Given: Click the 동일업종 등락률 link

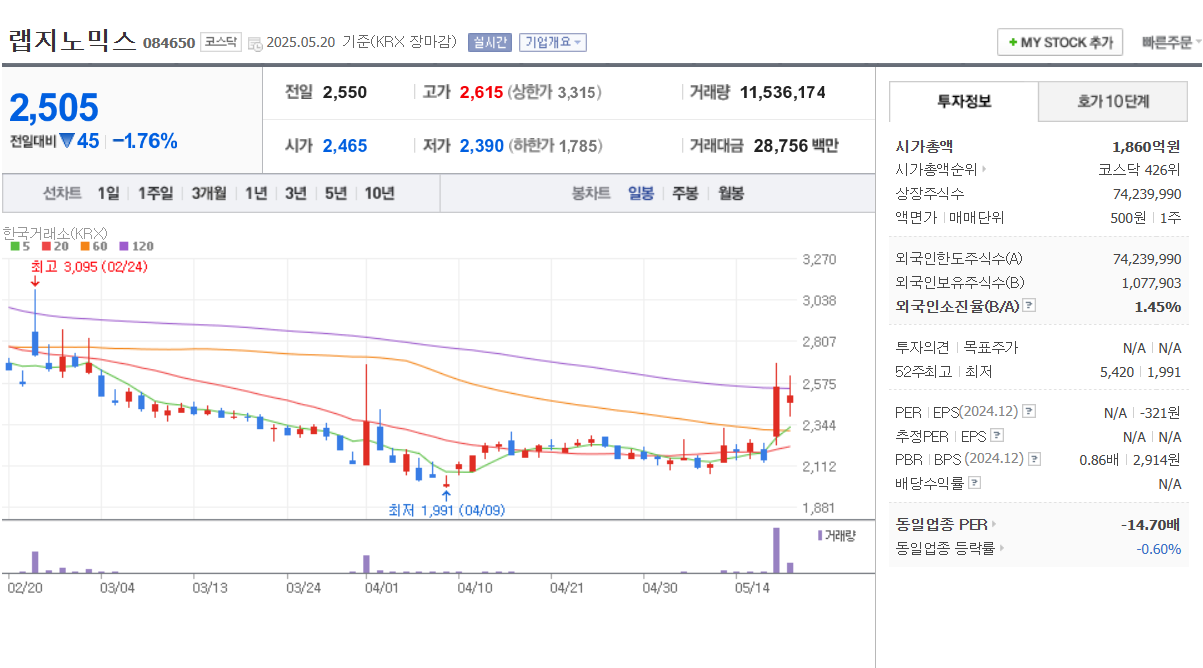Looking at the screenshot, I should [x=945, y=548].
